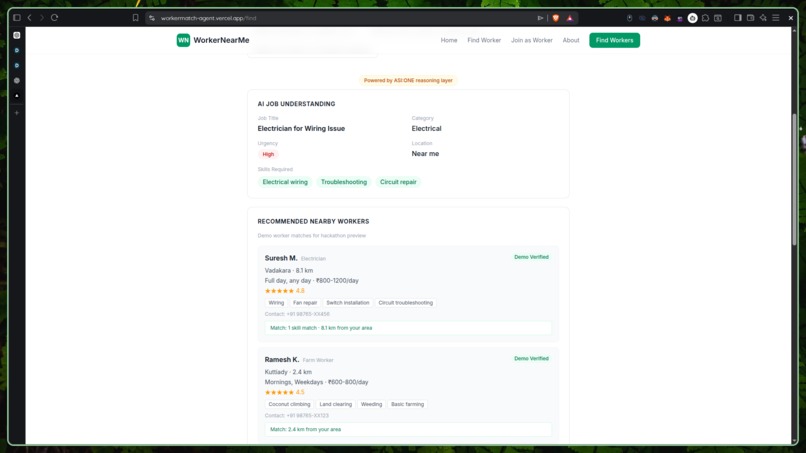Open Ramesh K. worker name
The width and height of the screenshot is (806, 453).
coord(282,359)
